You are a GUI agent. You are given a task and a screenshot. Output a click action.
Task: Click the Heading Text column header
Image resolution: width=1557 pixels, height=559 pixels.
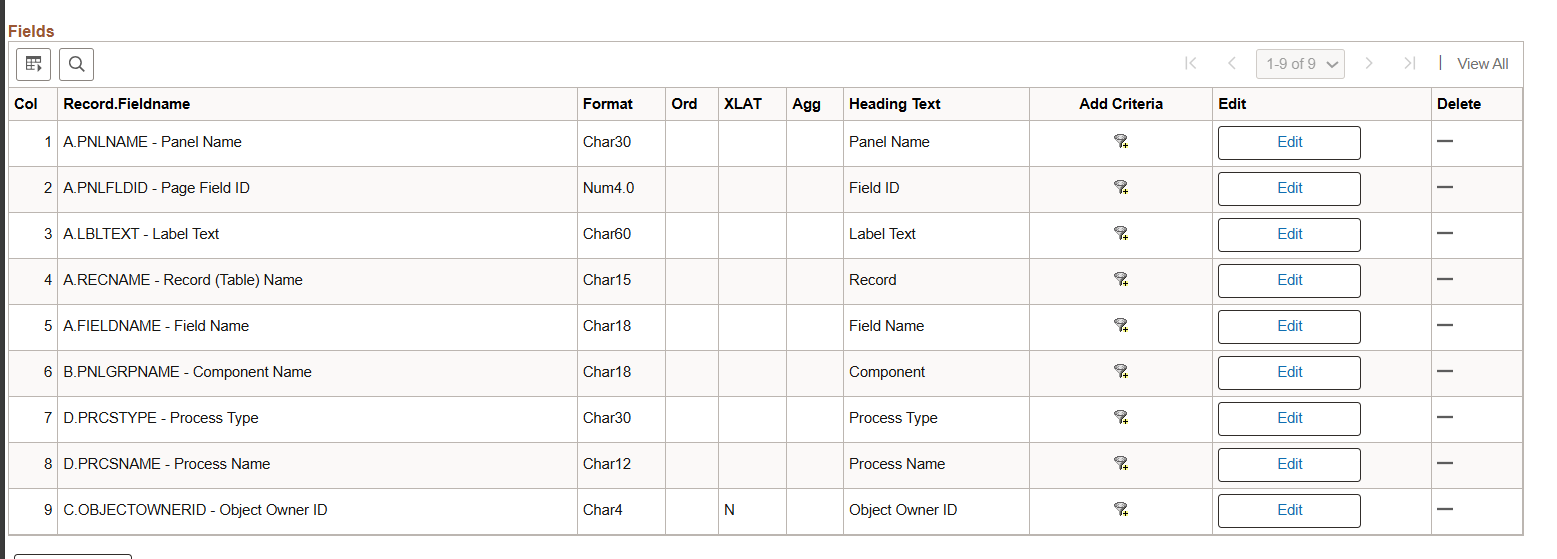point(894,104)
